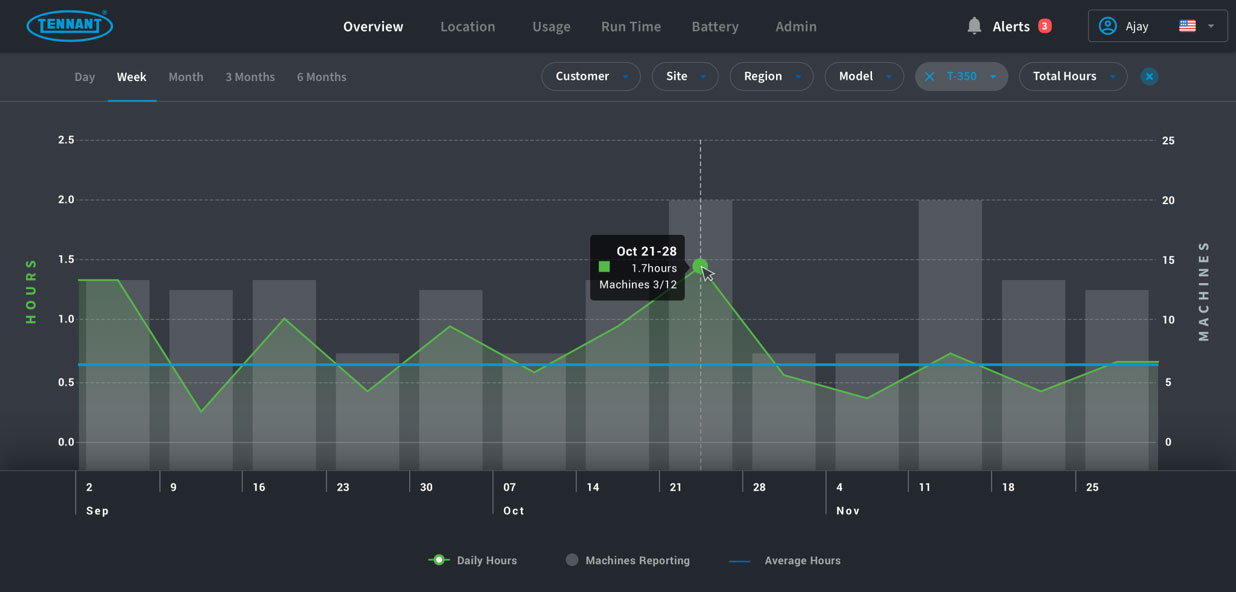Navigate to the Usage section
The height and width of the screenshot is (592, 1236).
pos(551,27)
